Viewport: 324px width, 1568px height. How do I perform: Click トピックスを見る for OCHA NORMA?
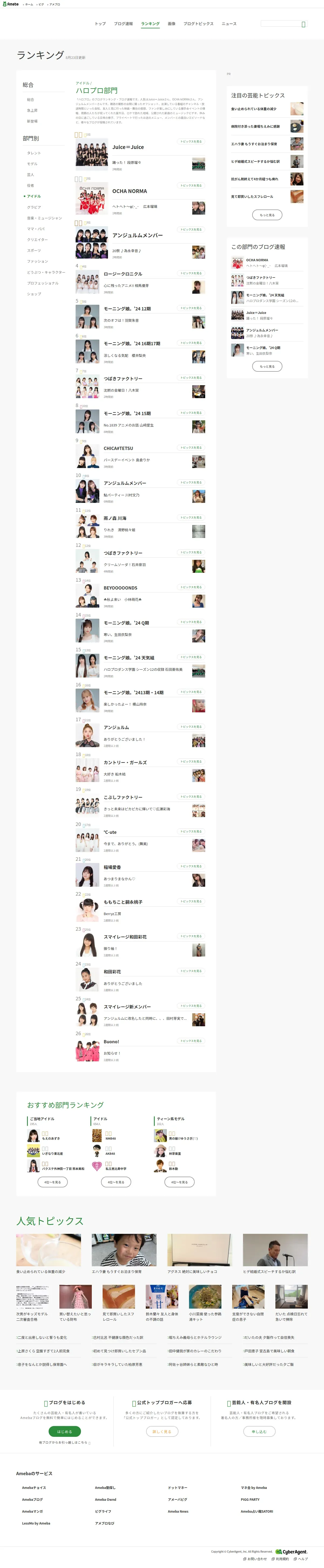191,186
